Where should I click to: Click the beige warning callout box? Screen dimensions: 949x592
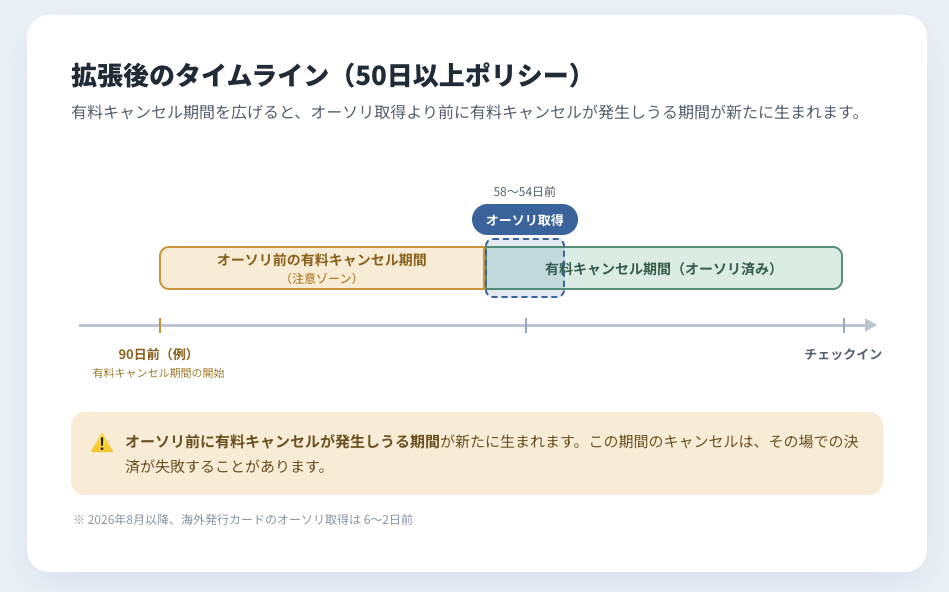pos(477,453)
